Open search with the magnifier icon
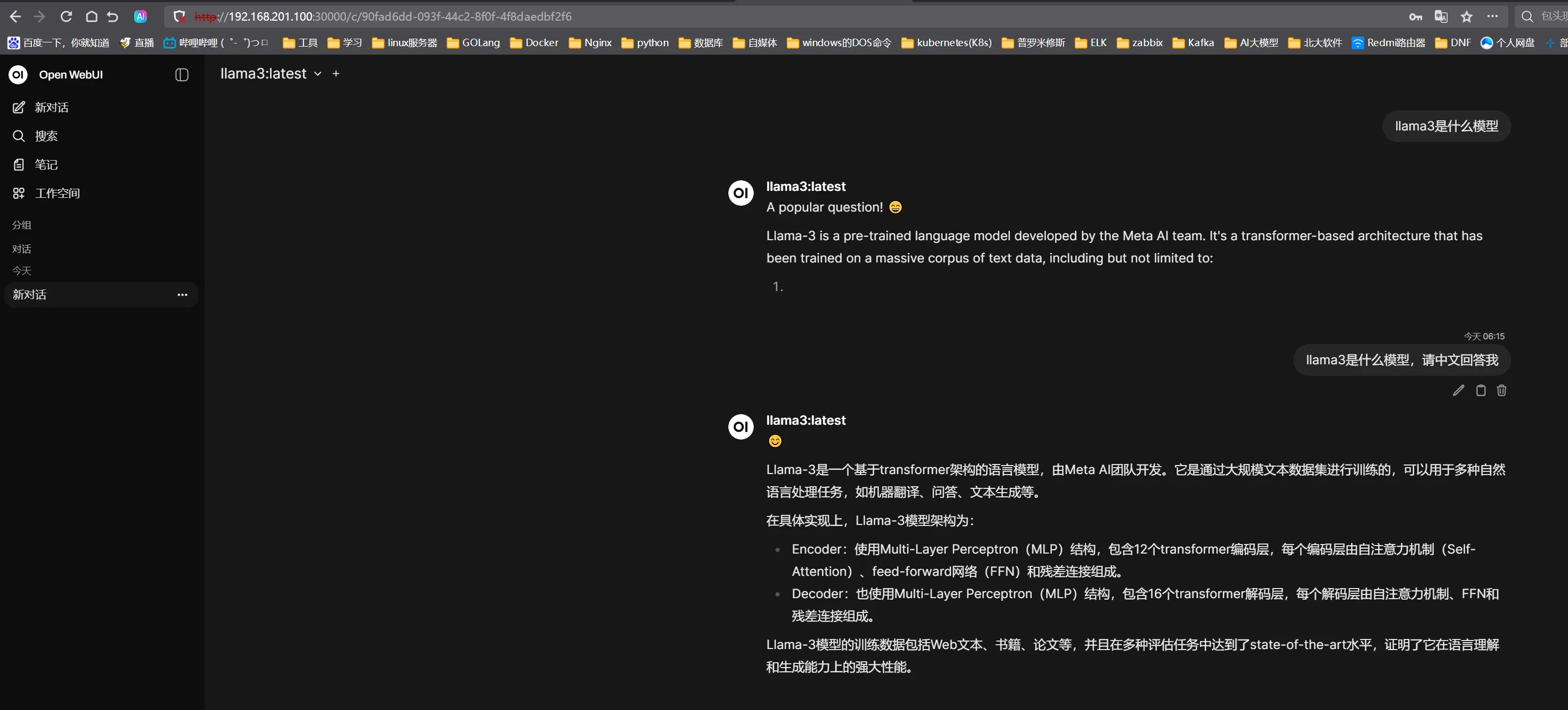The height and width of the screenshot is (710, 1568). click(19, 136)
